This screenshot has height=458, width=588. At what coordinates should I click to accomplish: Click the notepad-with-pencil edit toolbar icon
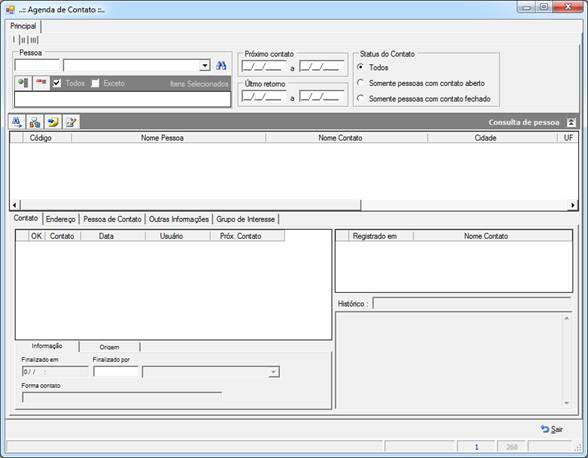pos(71,122)
